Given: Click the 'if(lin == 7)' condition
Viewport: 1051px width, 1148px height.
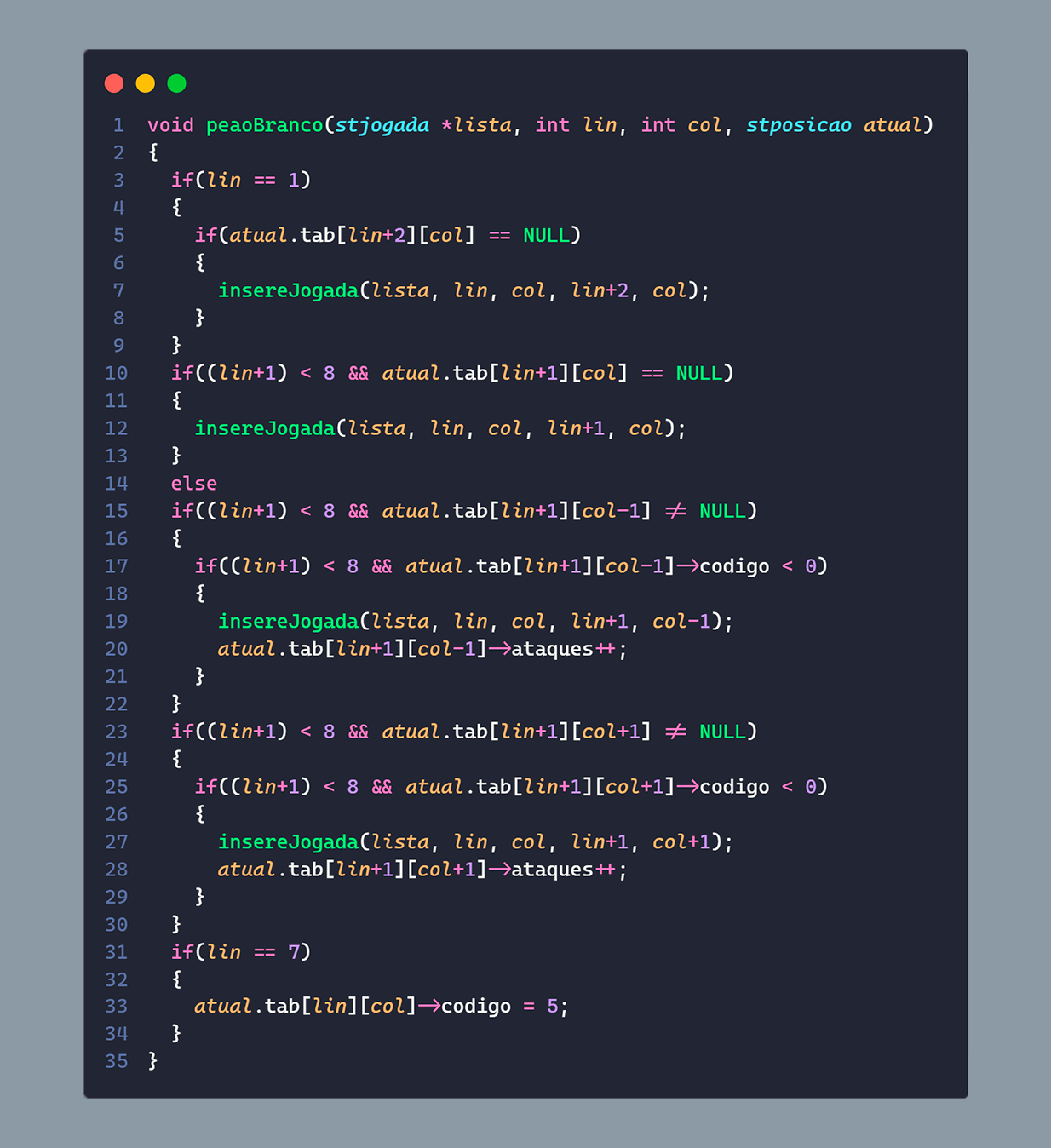Looking at the screenshot, I should coord(241,951).
